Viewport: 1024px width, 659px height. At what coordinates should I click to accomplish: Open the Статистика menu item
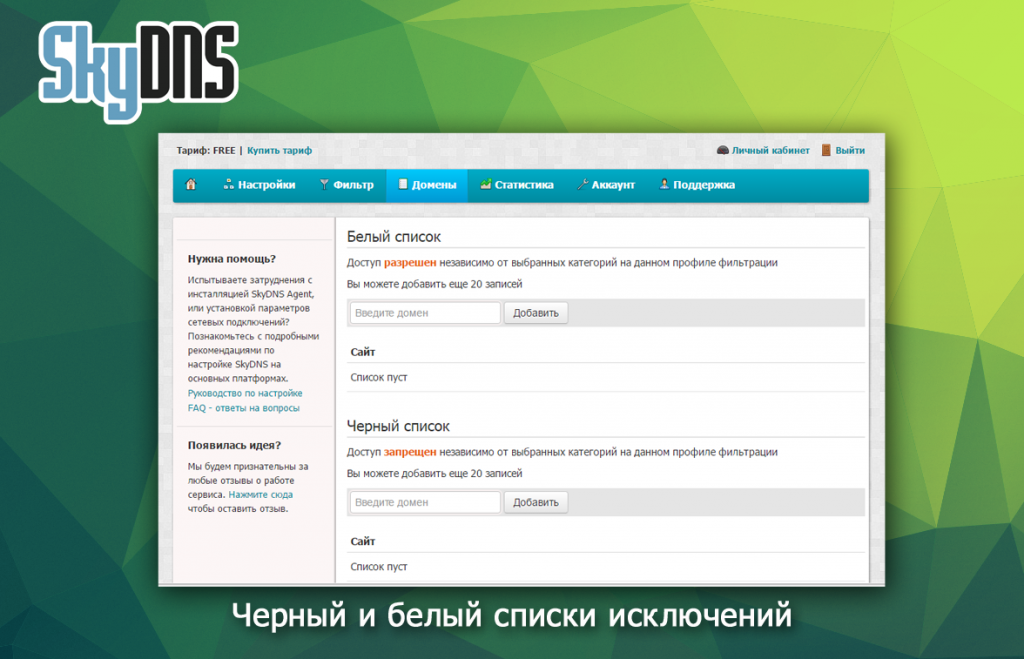coord(517,185)
